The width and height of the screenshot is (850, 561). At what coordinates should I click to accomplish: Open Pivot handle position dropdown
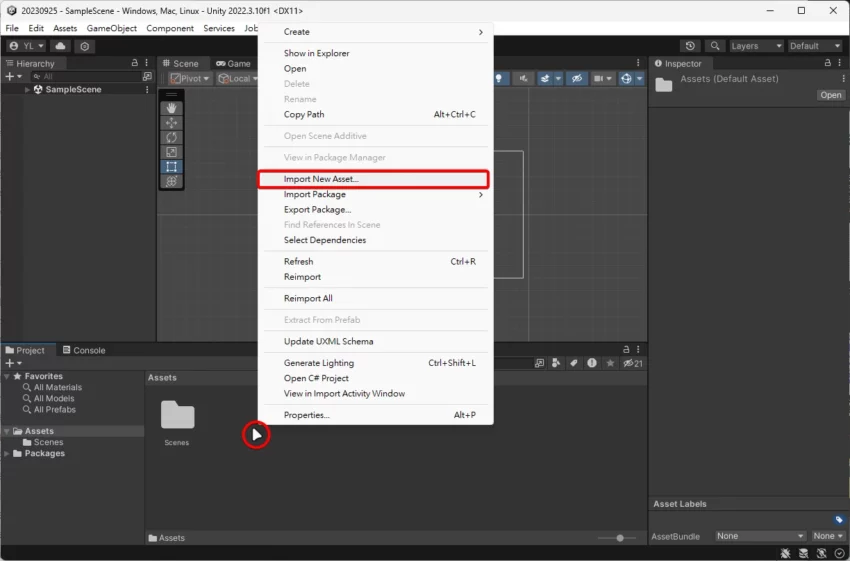[189, 79]
